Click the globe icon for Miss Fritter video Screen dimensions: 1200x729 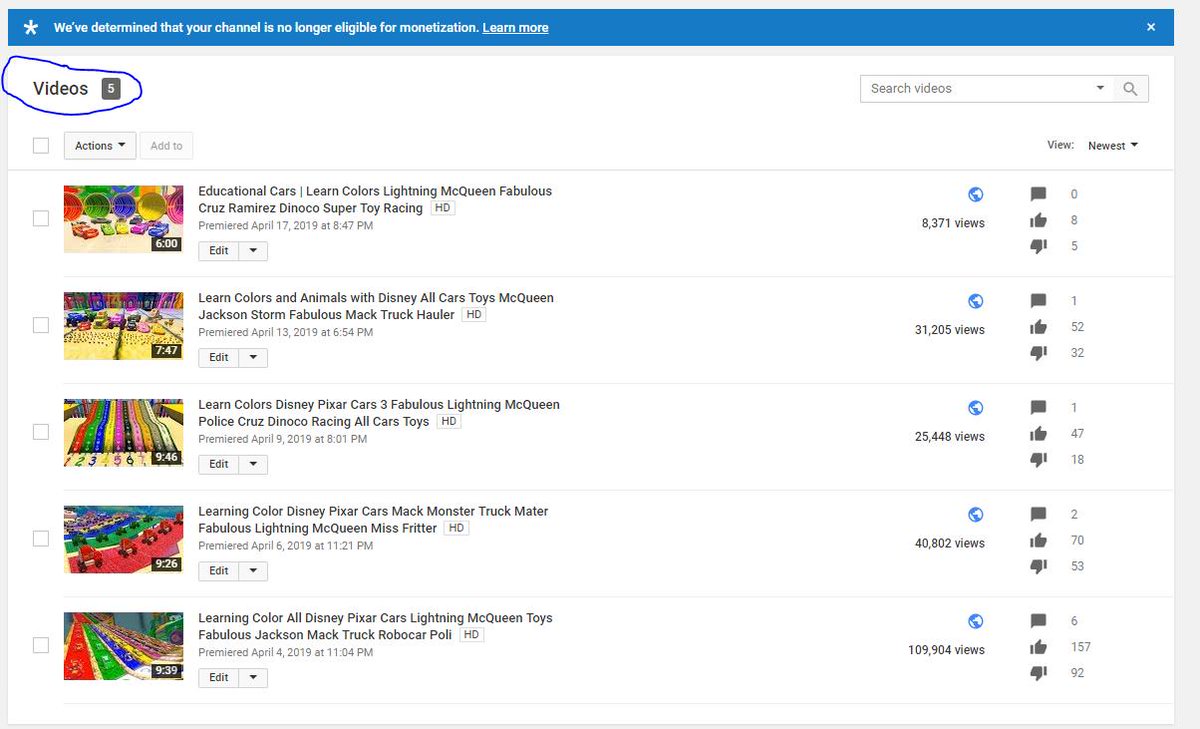click(976, 514)
